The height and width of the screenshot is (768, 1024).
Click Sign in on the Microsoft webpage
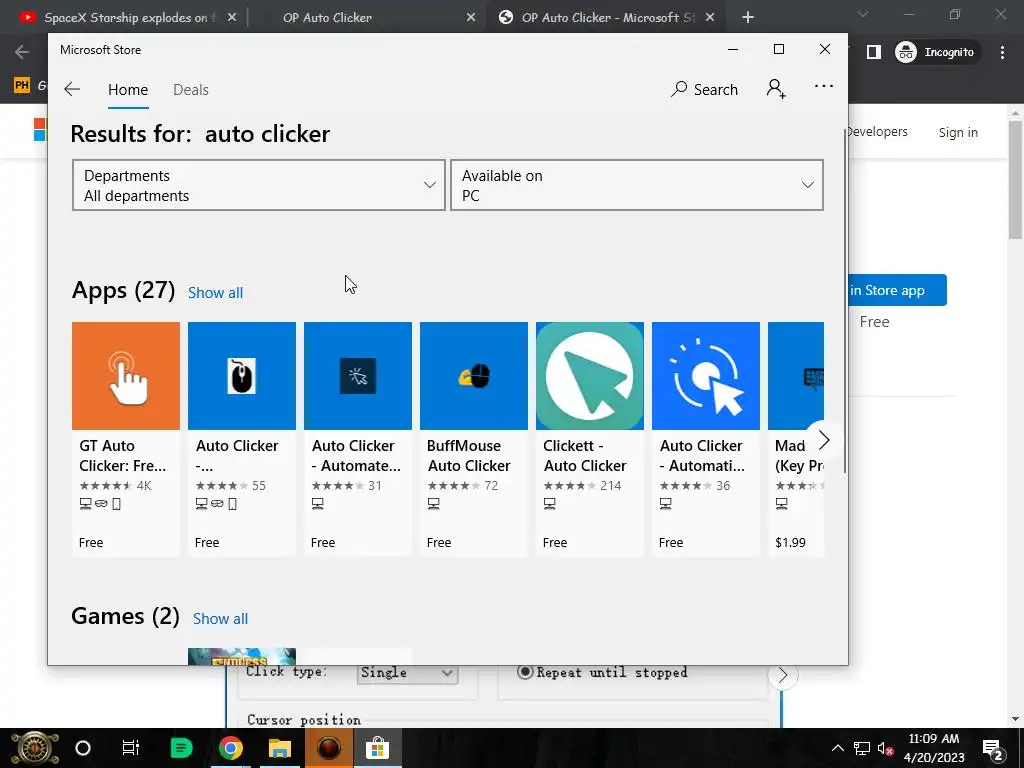(958, 133)
